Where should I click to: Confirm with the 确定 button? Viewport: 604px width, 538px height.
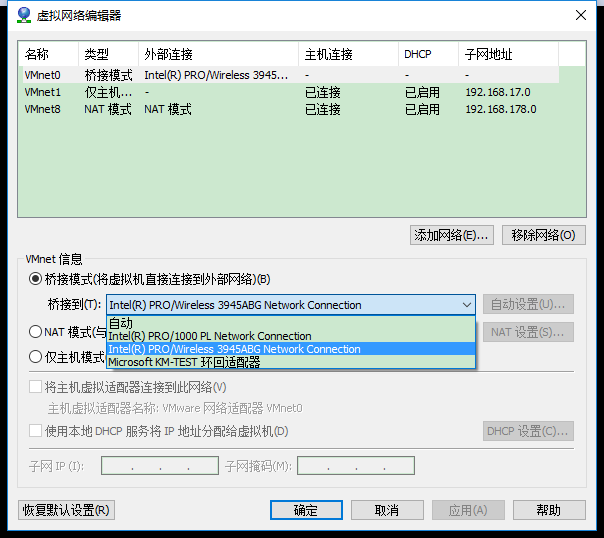coord(306,510)
